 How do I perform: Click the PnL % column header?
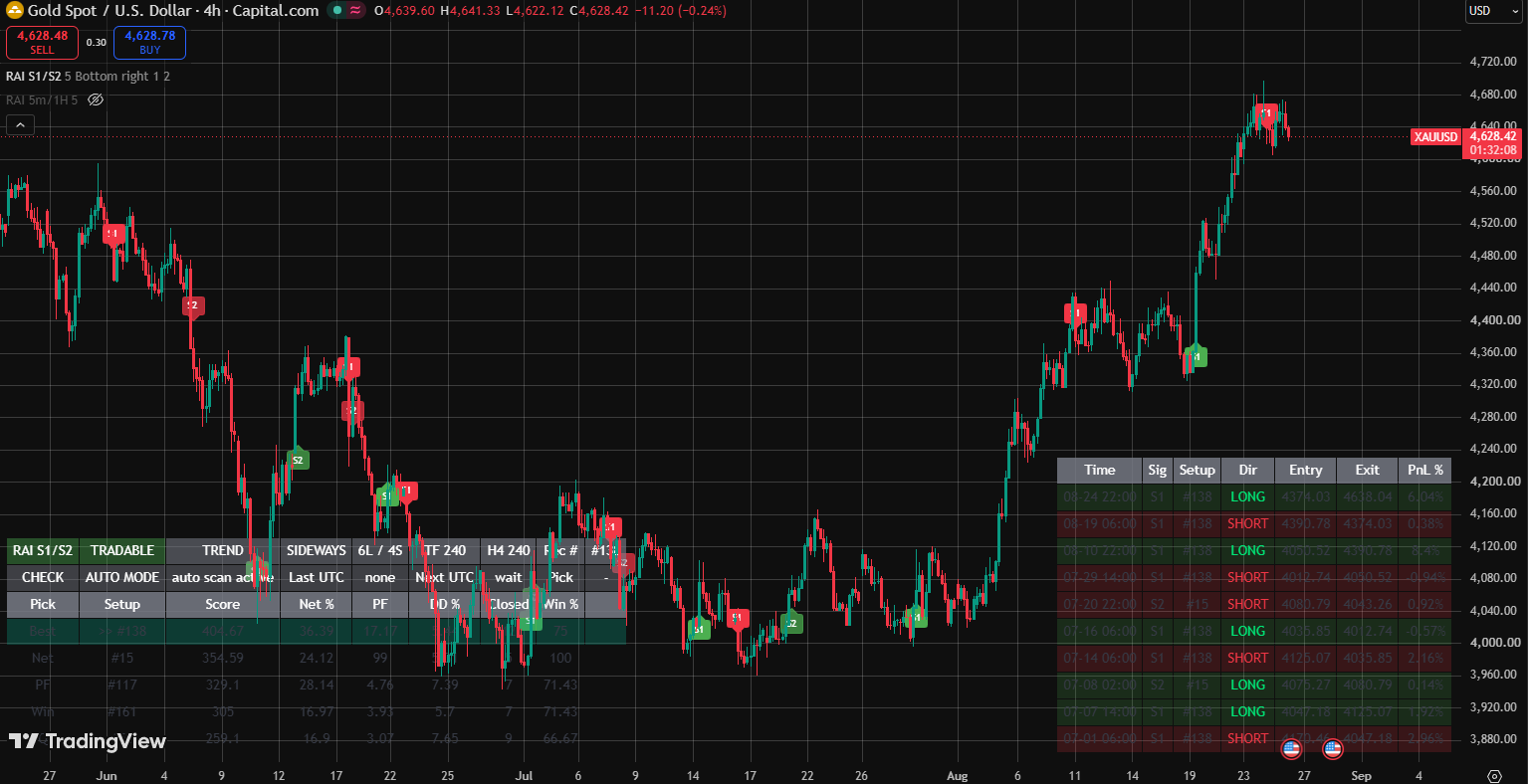tap(1424, 470)
